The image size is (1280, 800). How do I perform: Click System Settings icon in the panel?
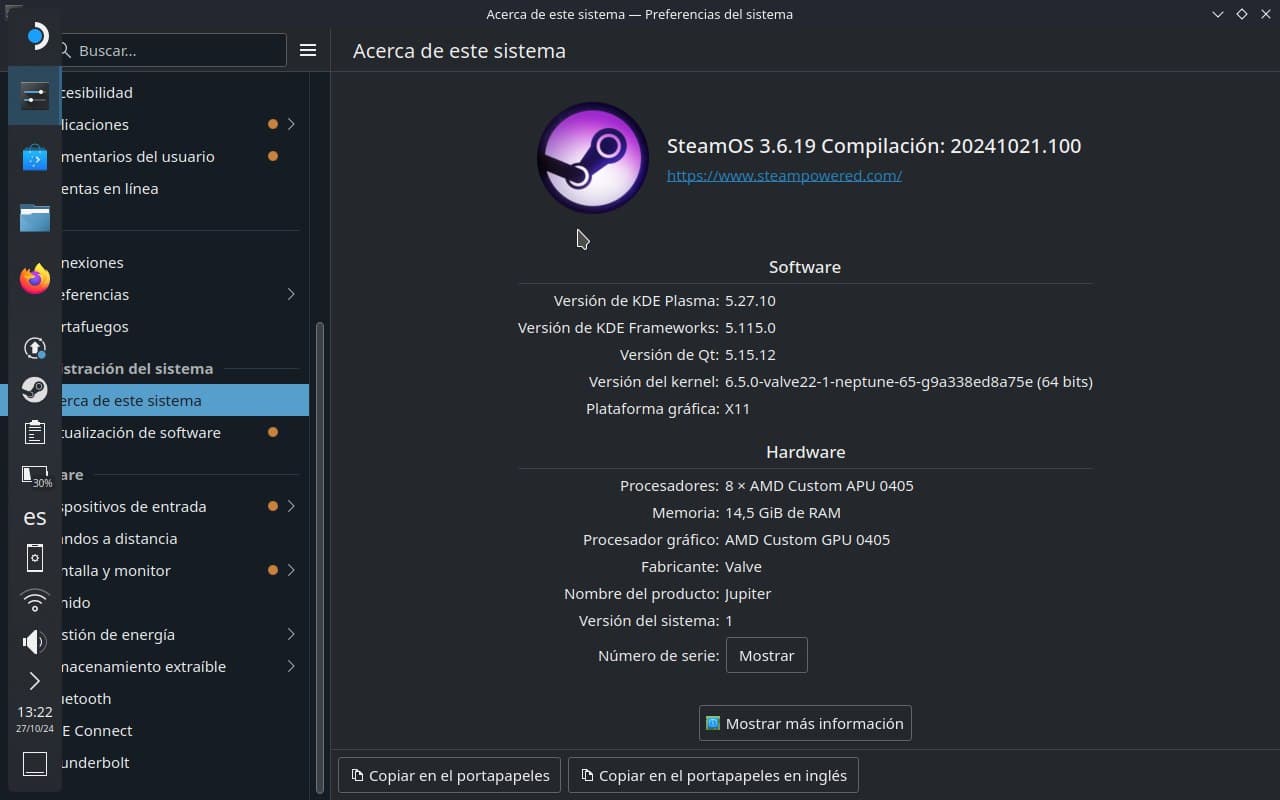[x=35, y=96]
